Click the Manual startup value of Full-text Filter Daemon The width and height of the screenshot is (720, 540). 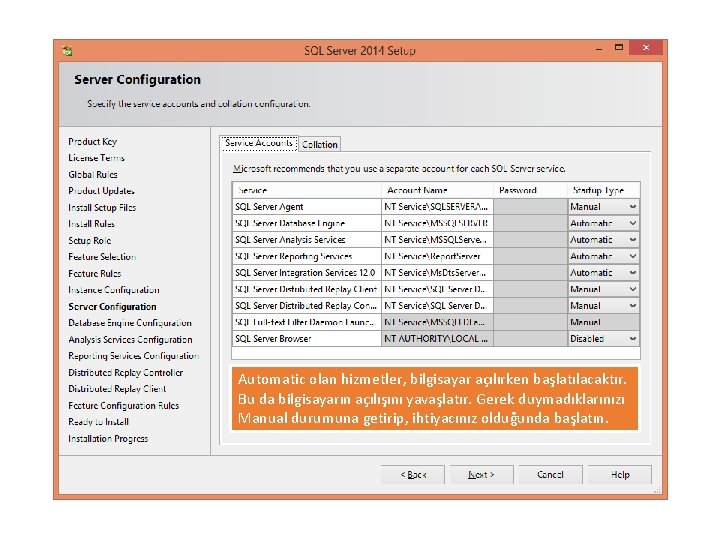click(x=603, y=322)
